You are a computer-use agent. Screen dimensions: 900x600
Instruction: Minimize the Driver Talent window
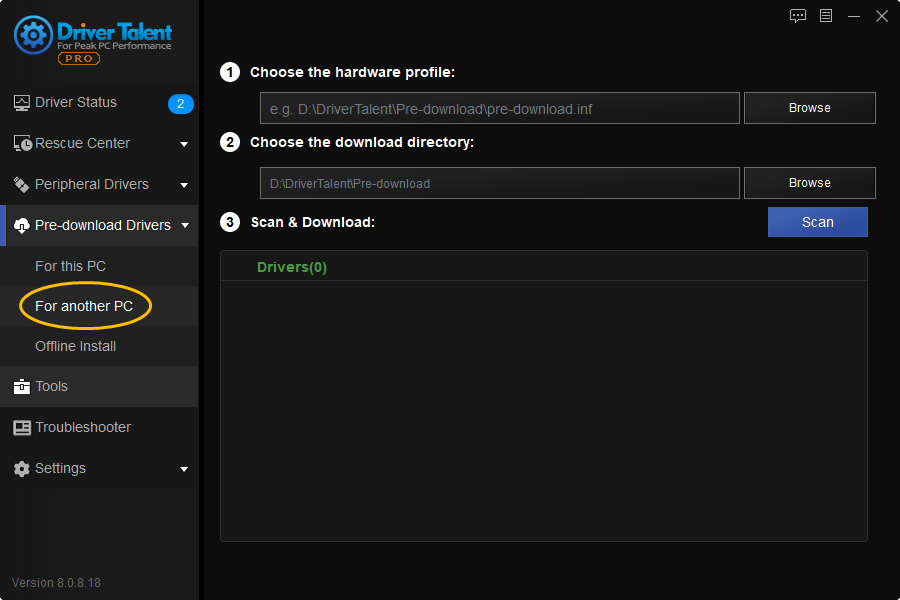[x=854, y=16]
